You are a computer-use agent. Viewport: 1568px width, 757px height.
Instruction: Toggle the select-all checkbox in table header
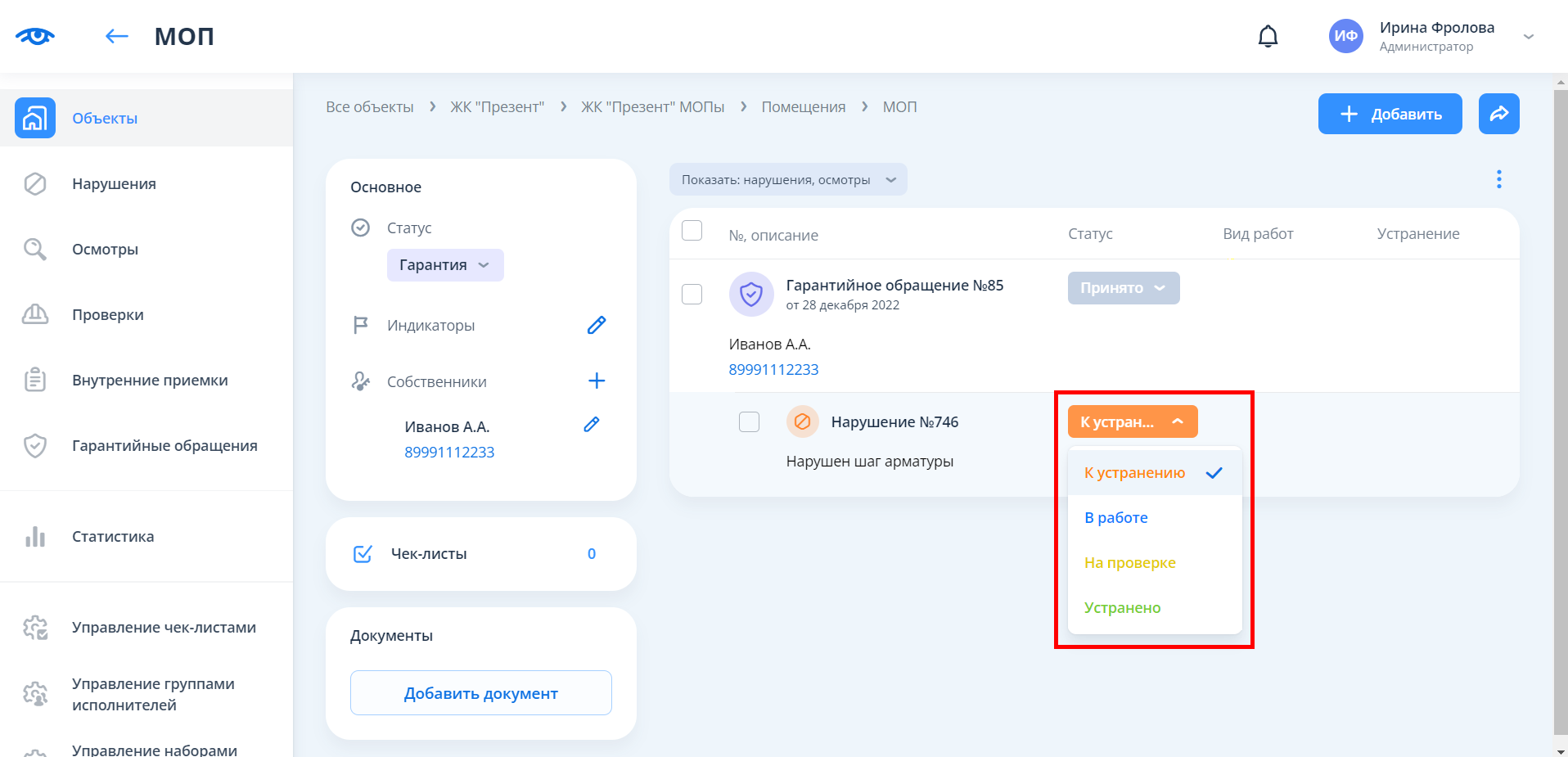[692, 231]
